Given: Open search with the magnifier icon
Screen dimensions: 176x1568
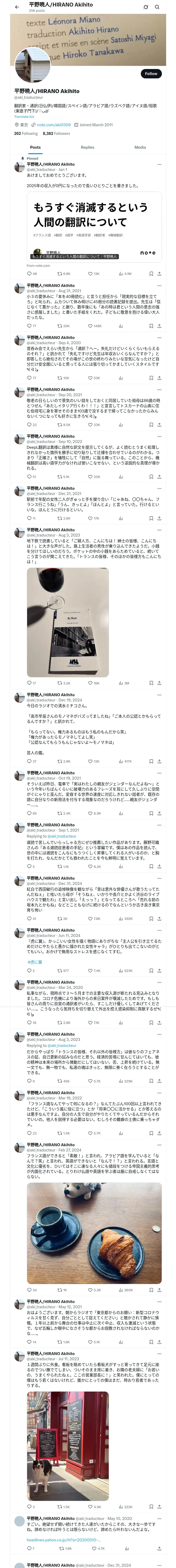Looking at the screenshot, I should [157, 7].
